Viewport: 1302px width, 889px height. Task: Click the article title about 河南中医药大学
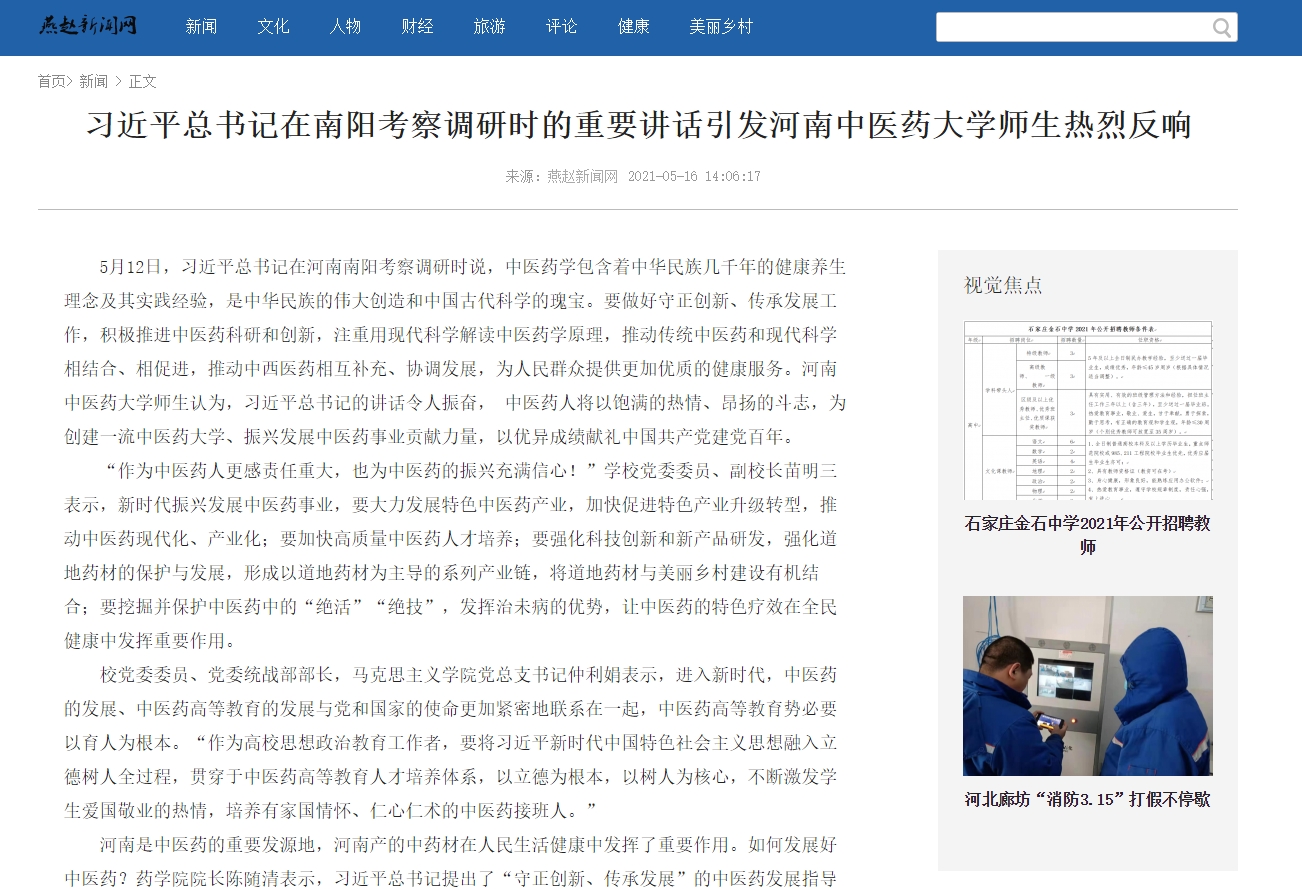[x=638, y=125]
